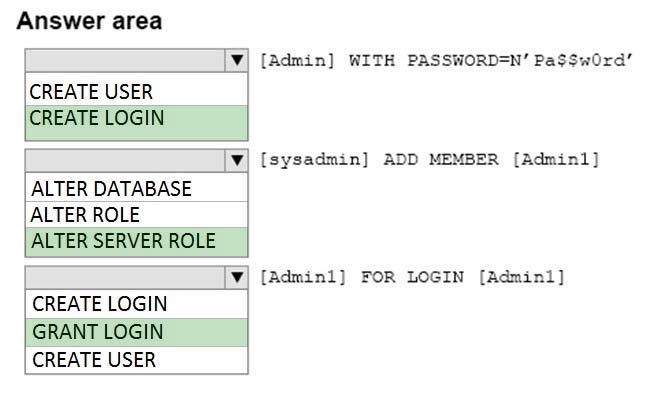Click the FOR LOGIN code text
This screenshot has height=397, width=657.
coord(412,277)
